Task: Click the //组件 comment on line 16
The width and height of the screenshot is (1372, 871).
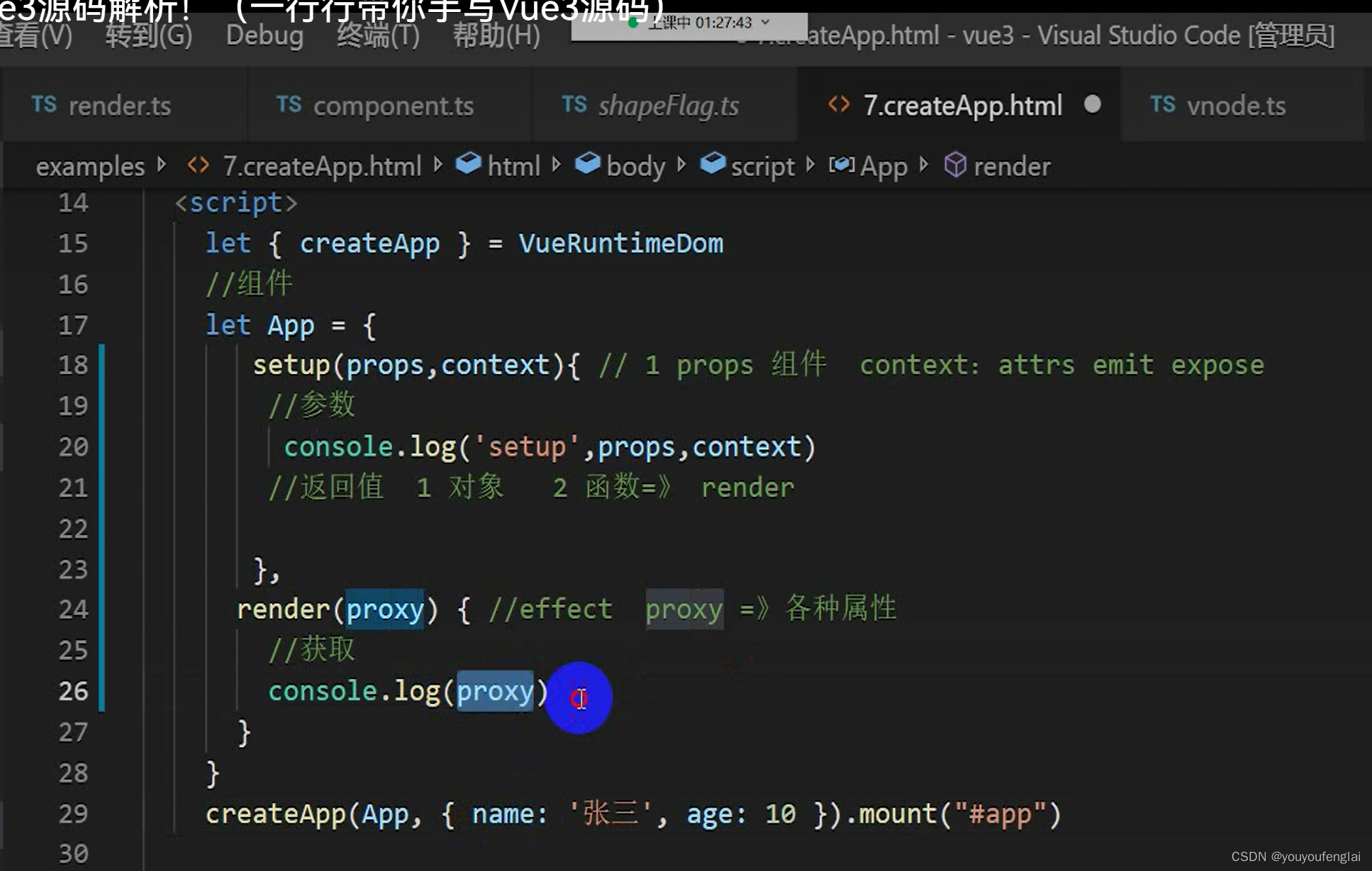Action: coord(248,284)
